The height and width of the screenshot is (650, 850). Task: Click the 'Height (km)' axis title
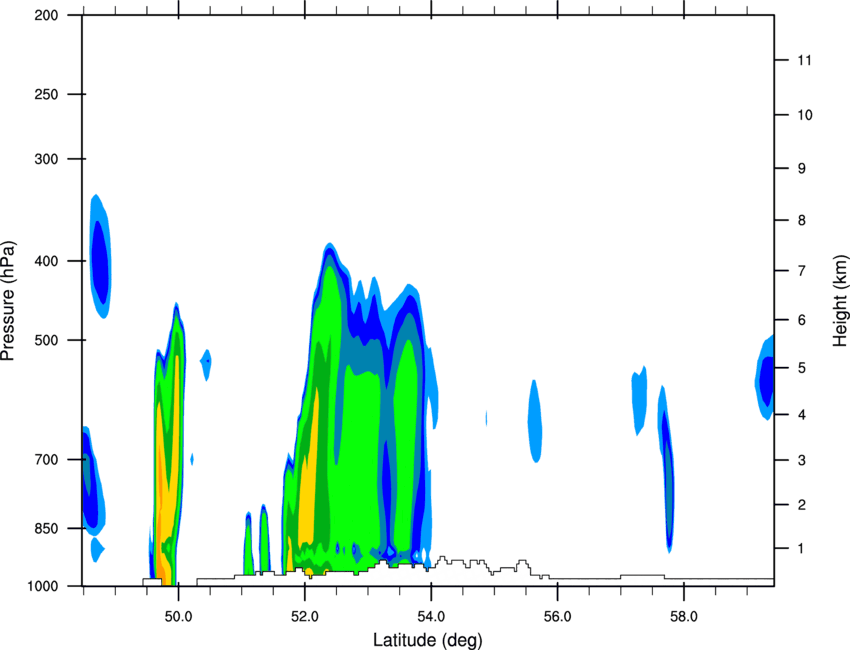(840, 301)
